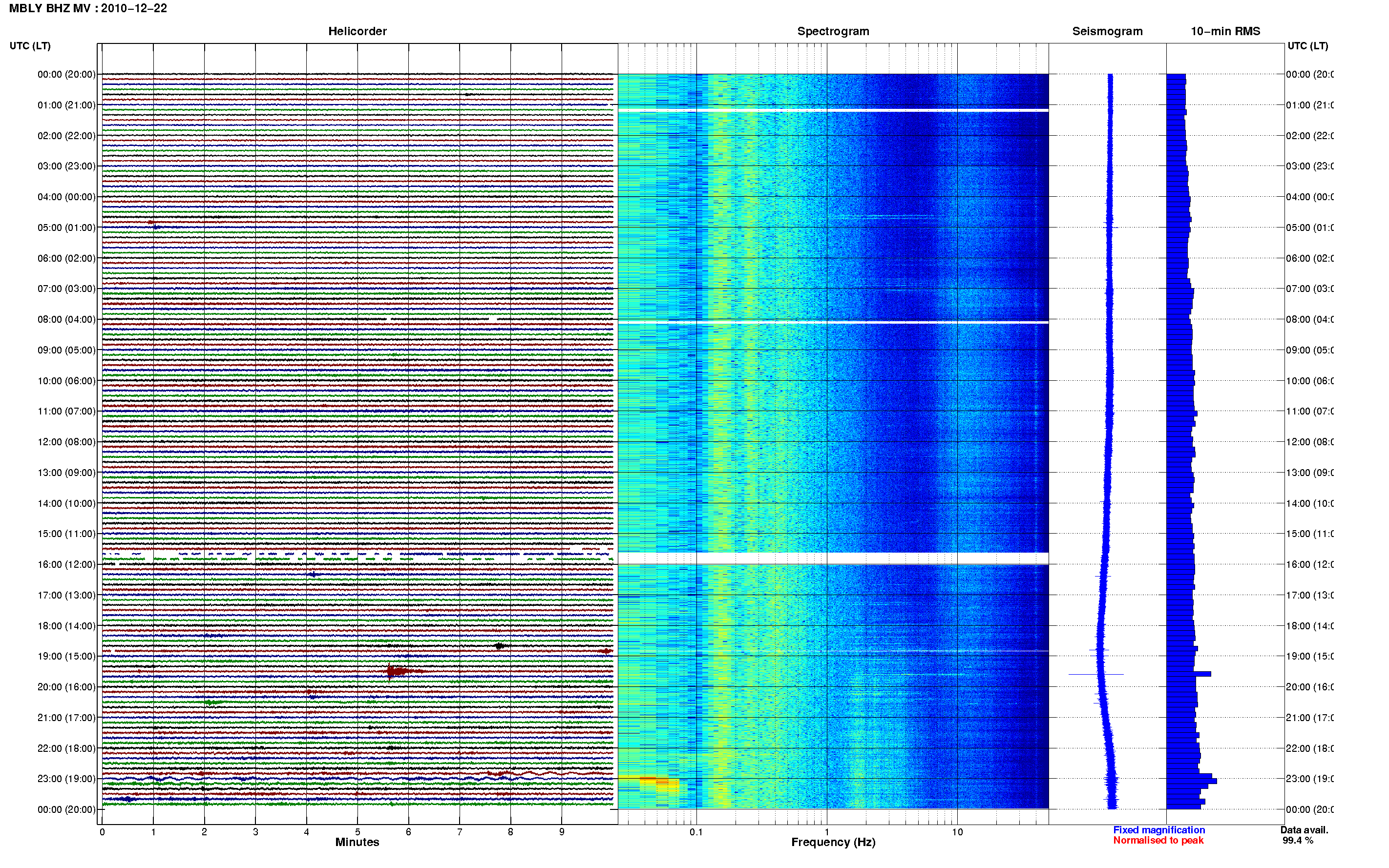Click minute tick label 5 under helicorder
Screen dimensions: 1389x868
[357, 832]
